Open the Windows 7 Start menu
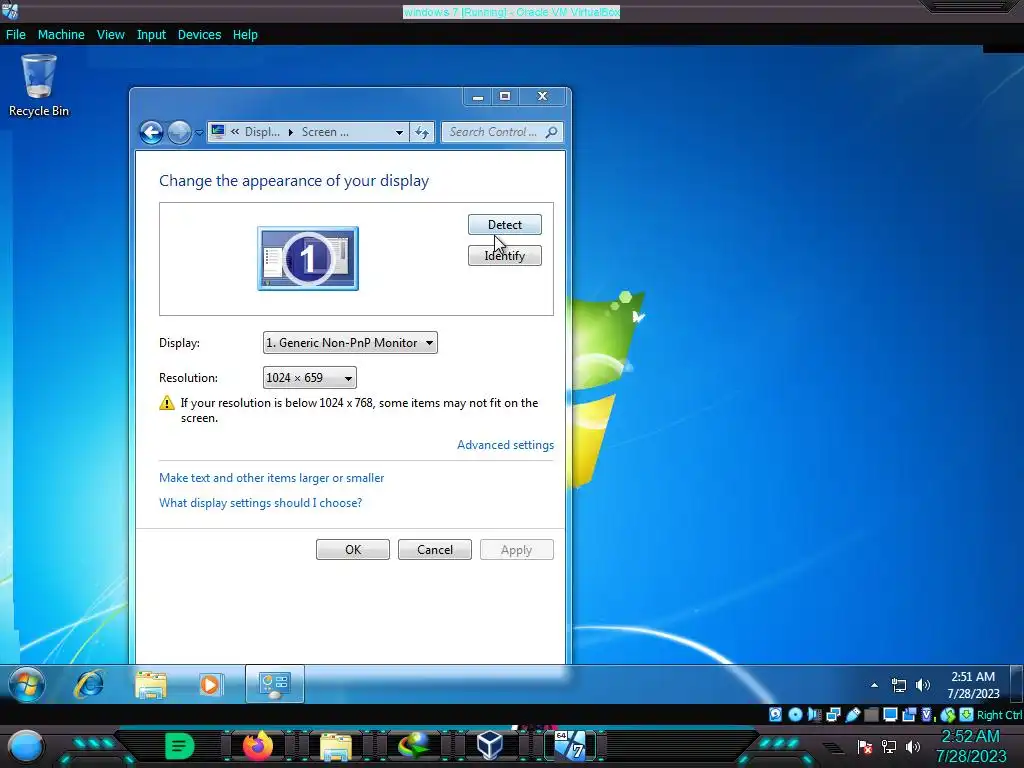The width and height of the screenshot is (1024, 768). pos(27,684)
